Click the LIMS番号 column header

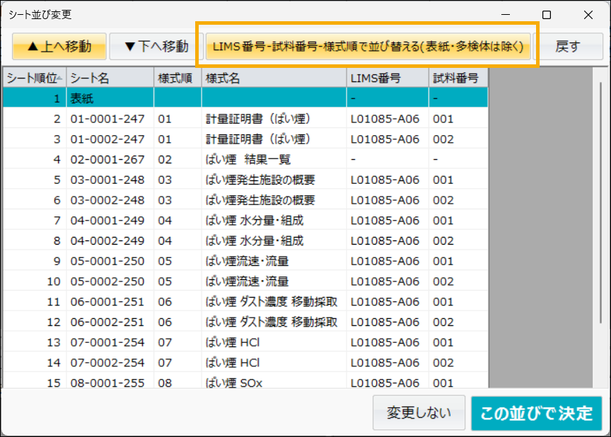click(387, 78)
